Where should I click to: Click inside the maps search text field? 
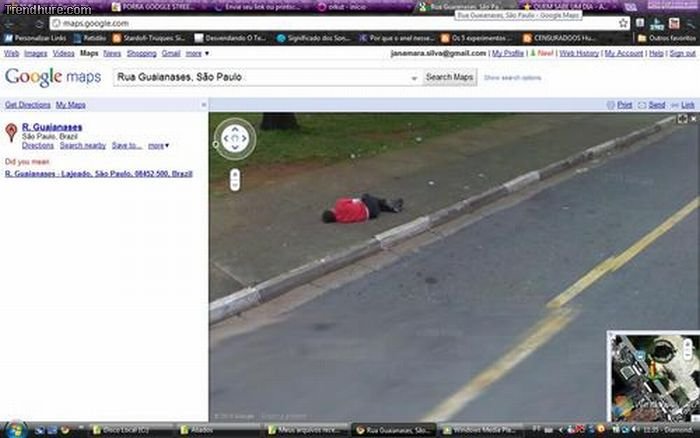[266, 77]
